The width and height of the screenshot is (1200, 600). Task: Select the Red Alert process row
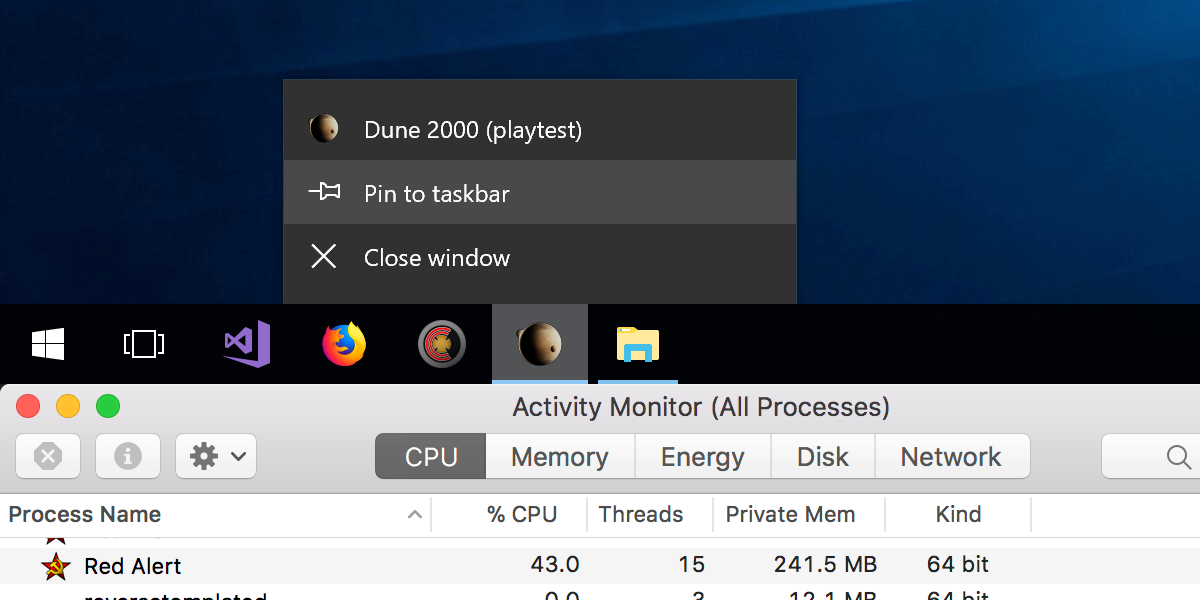pos(600,565)
